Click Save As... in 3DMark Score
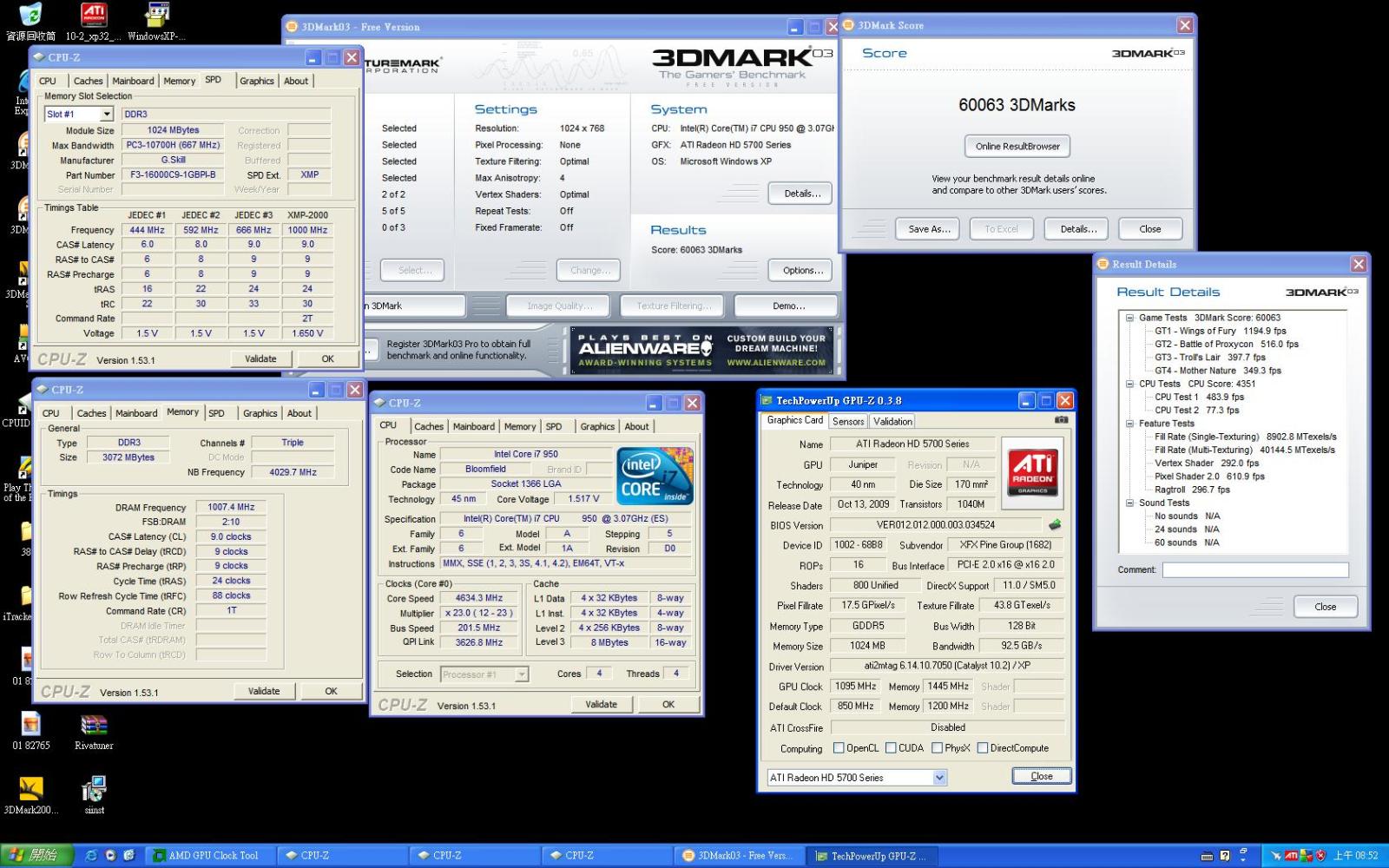Viewport: 1389px width, 868px height. [929, 229]
